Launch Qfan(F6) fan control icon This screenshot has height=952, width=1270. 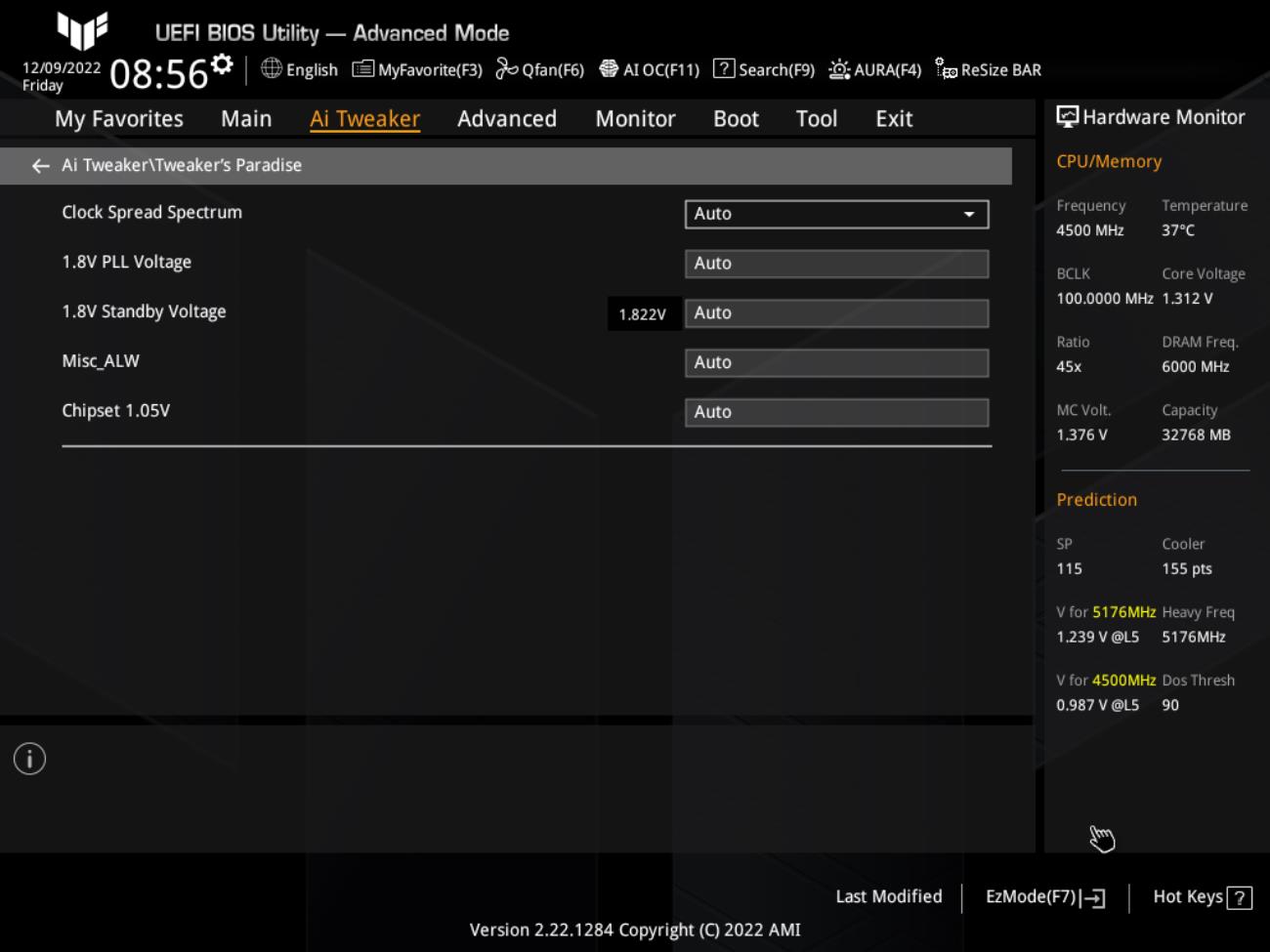[x=506, y=68]
